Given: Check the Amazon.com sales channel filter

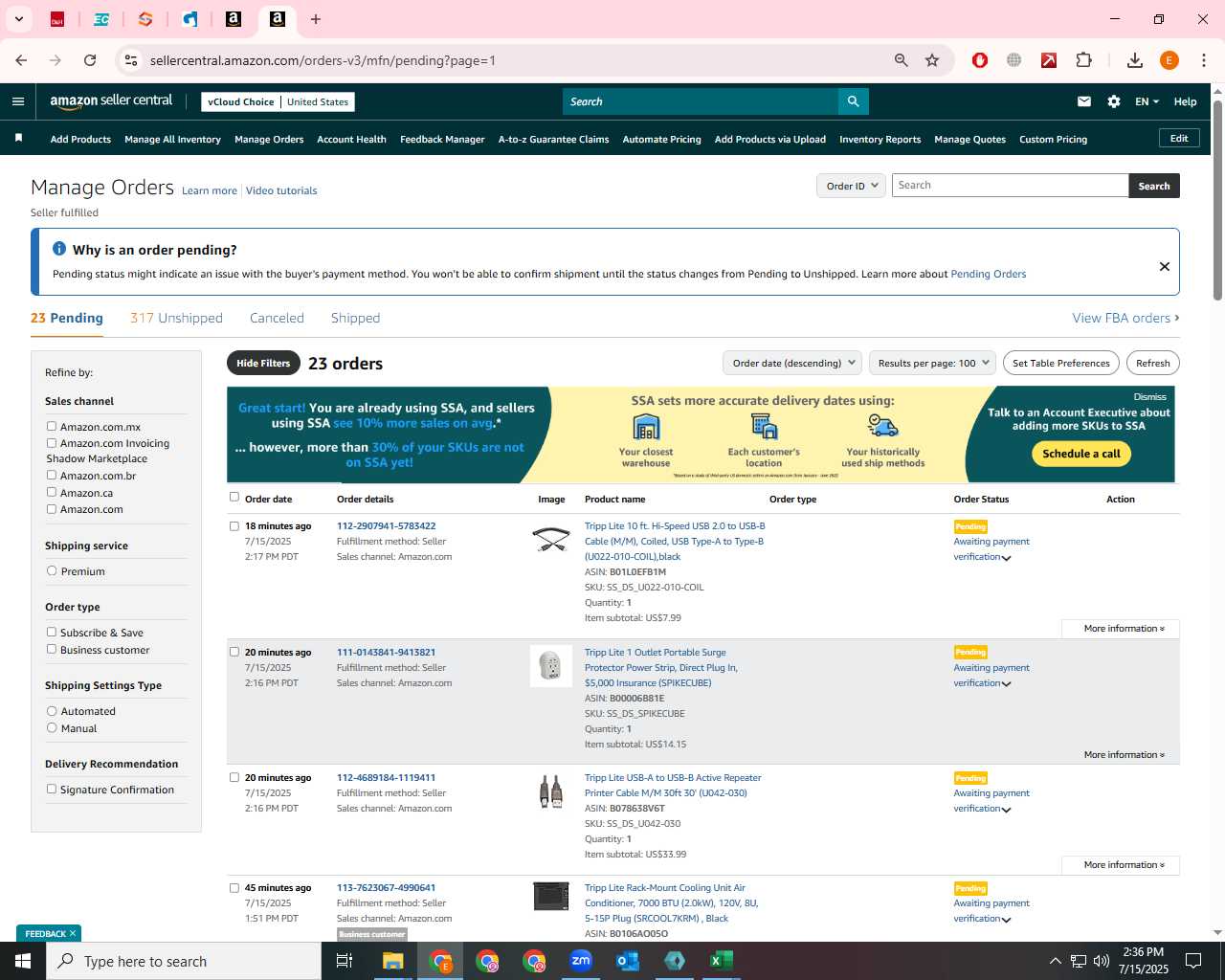Looking at the screenshot, I should (x=52, y=509).
